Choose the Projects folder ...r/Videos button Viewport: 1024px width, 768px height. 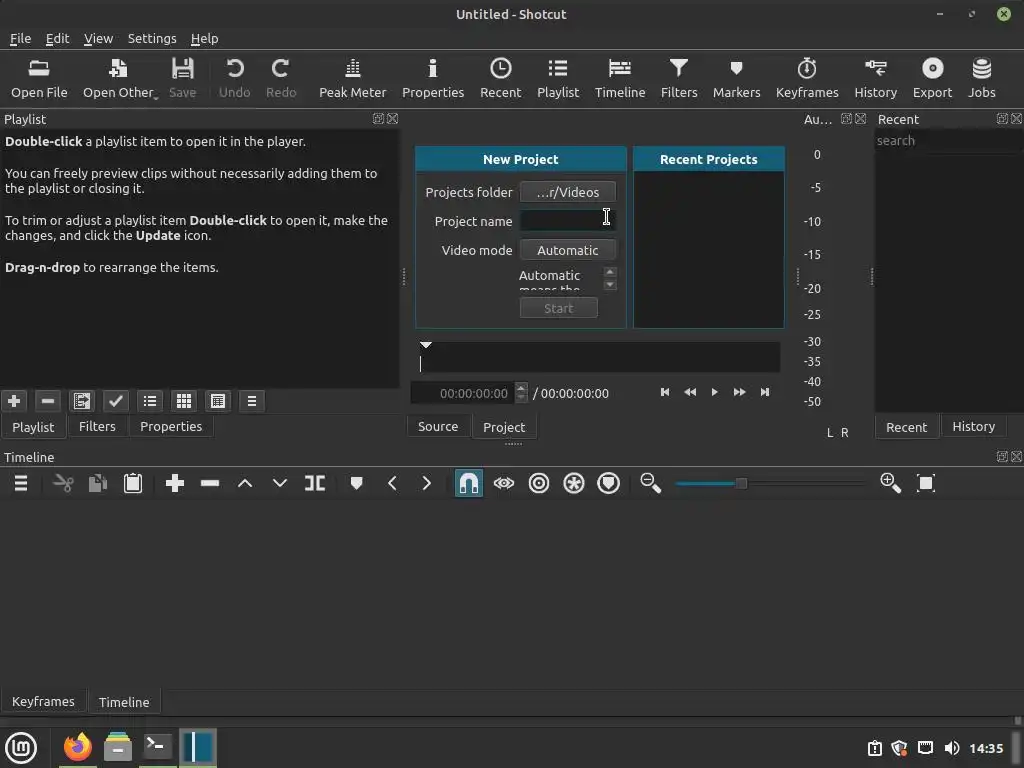tap(568, 192)
